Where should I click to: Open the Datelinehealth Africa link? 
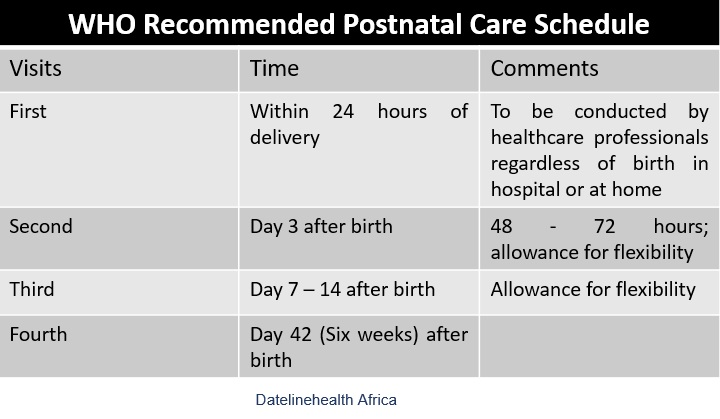pyautogui.click(x=326, y=400)
